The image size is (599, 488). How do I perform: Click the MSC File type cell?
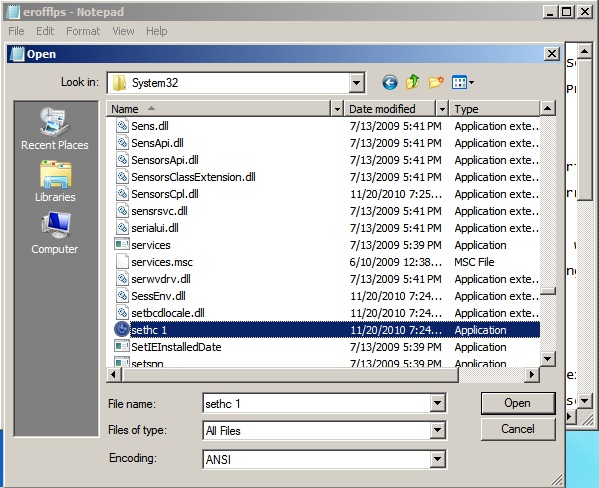click(x=474, y=262)
